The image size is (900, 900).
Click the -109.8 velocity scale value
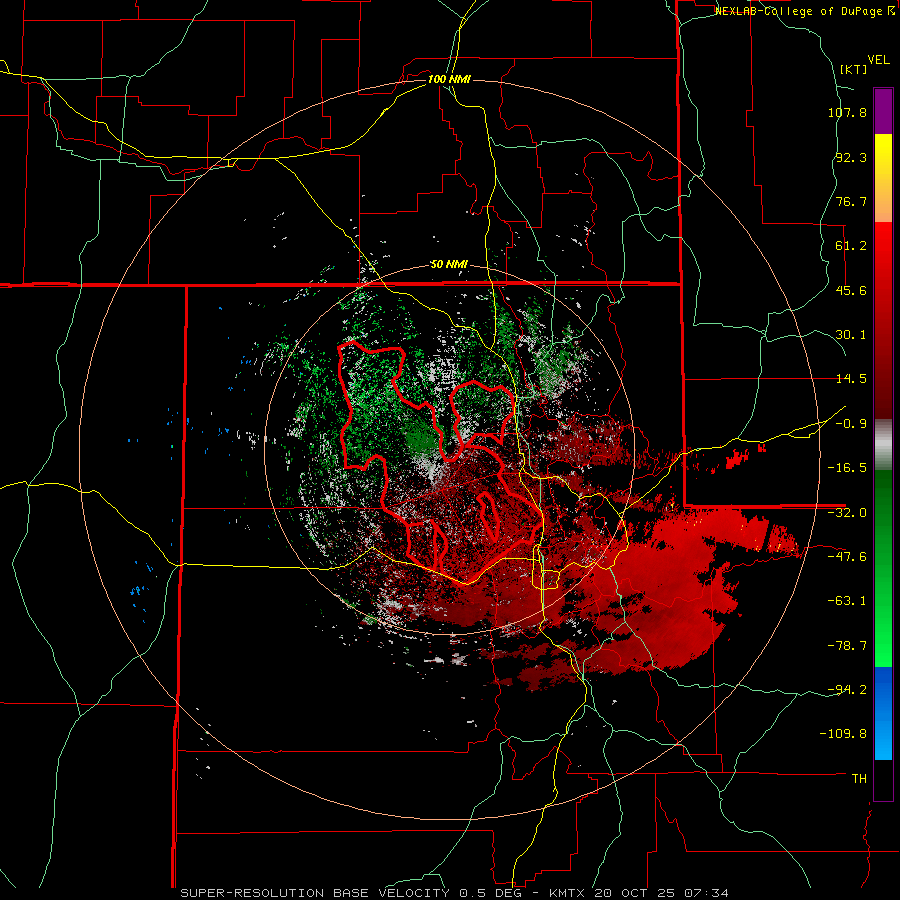(x=843, y=734)
